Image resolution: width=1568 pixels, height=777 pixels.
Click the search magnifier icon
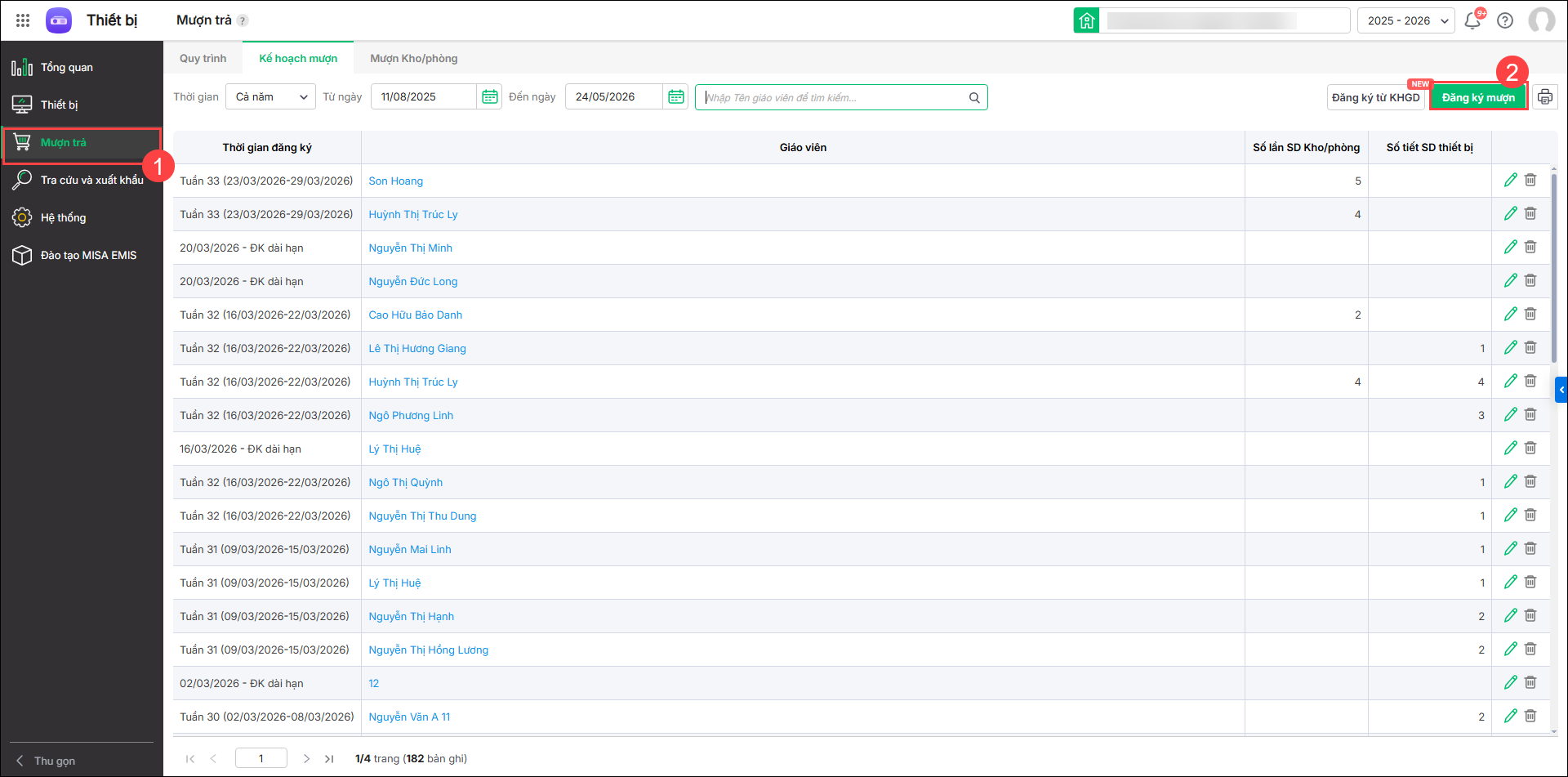[974, 98]
